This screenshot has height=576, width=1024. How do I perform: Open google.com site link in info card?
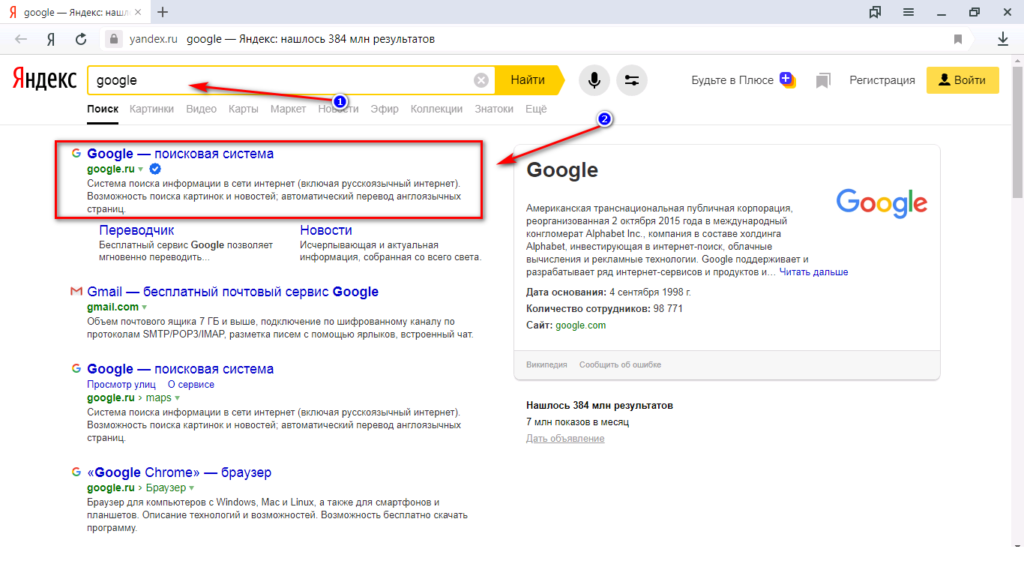pyautogui.click(x=581, y=325)
